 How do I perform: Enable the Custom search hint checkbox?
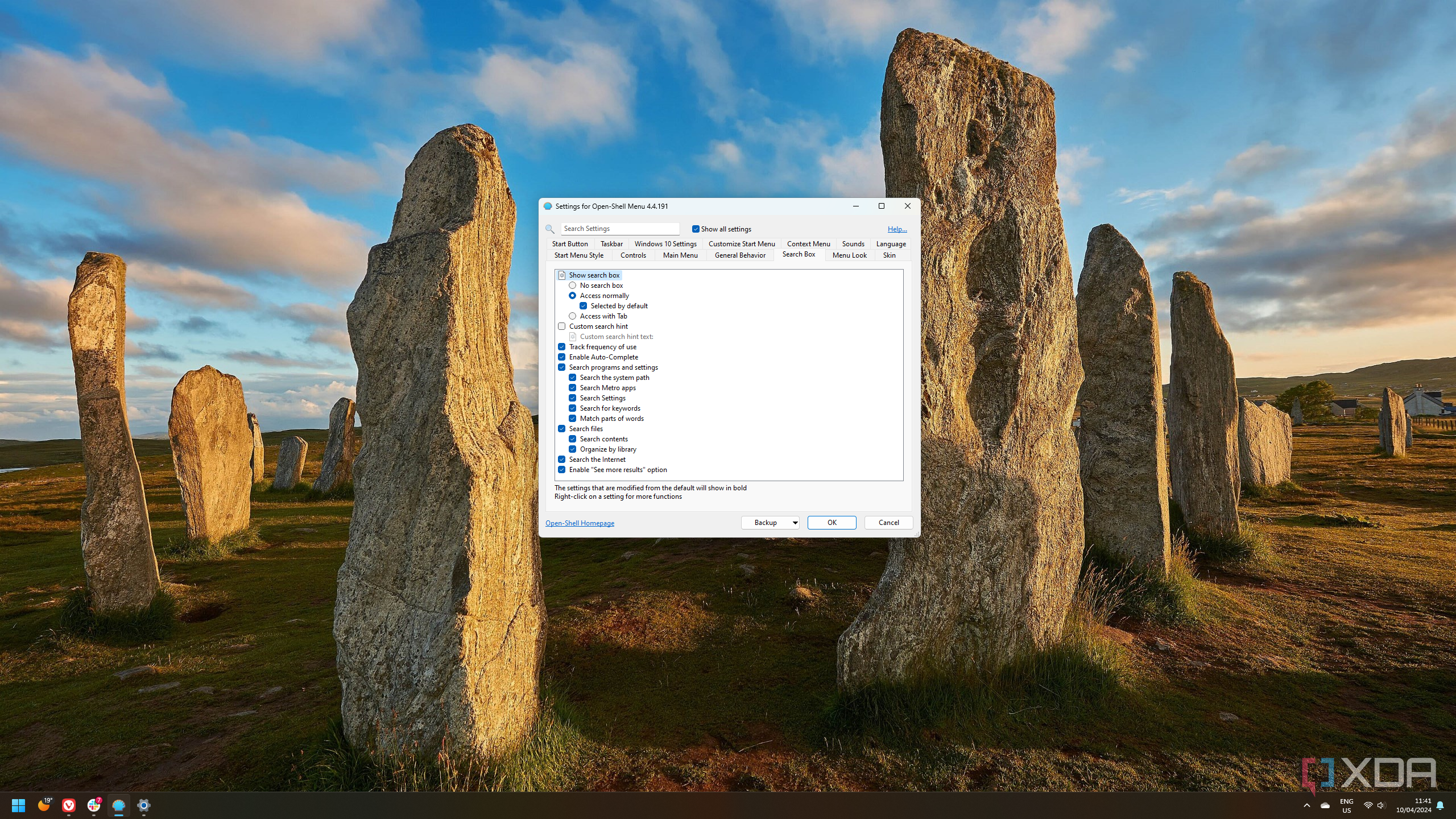pyautogui.click(x=562, y=326)
